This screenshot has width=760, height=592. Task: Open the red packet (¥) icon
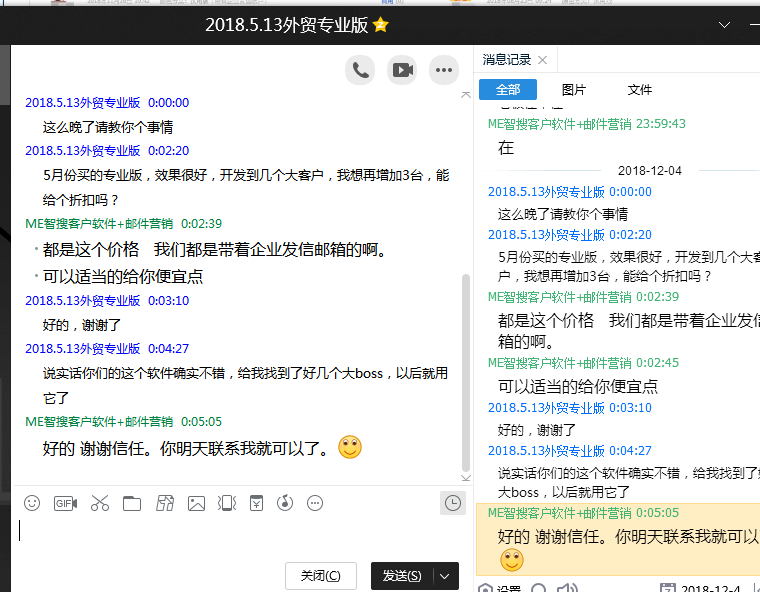[x=256, y=503]
